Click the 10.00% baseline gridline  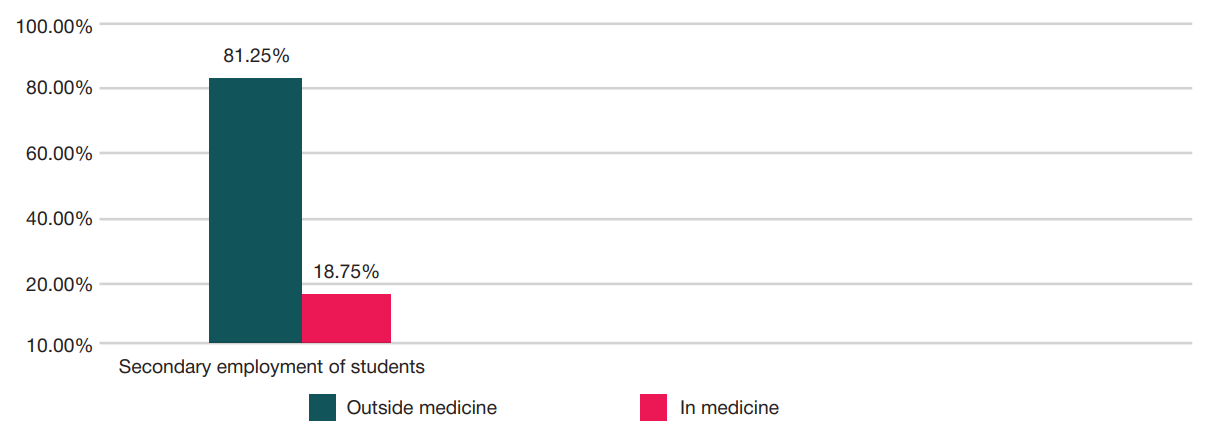pos(647,344)
